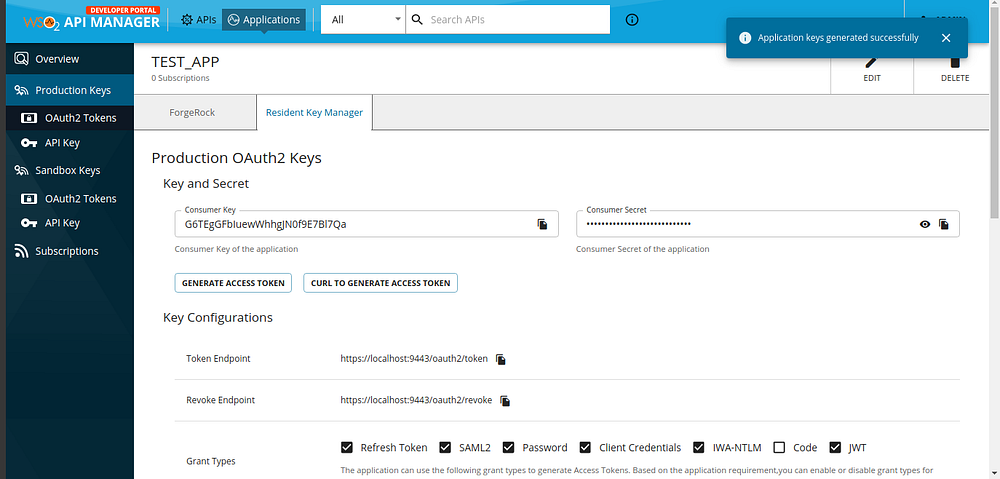The image size is (1000, 479).
Task: Click Generate Access Token button
Action: [233, 283]
